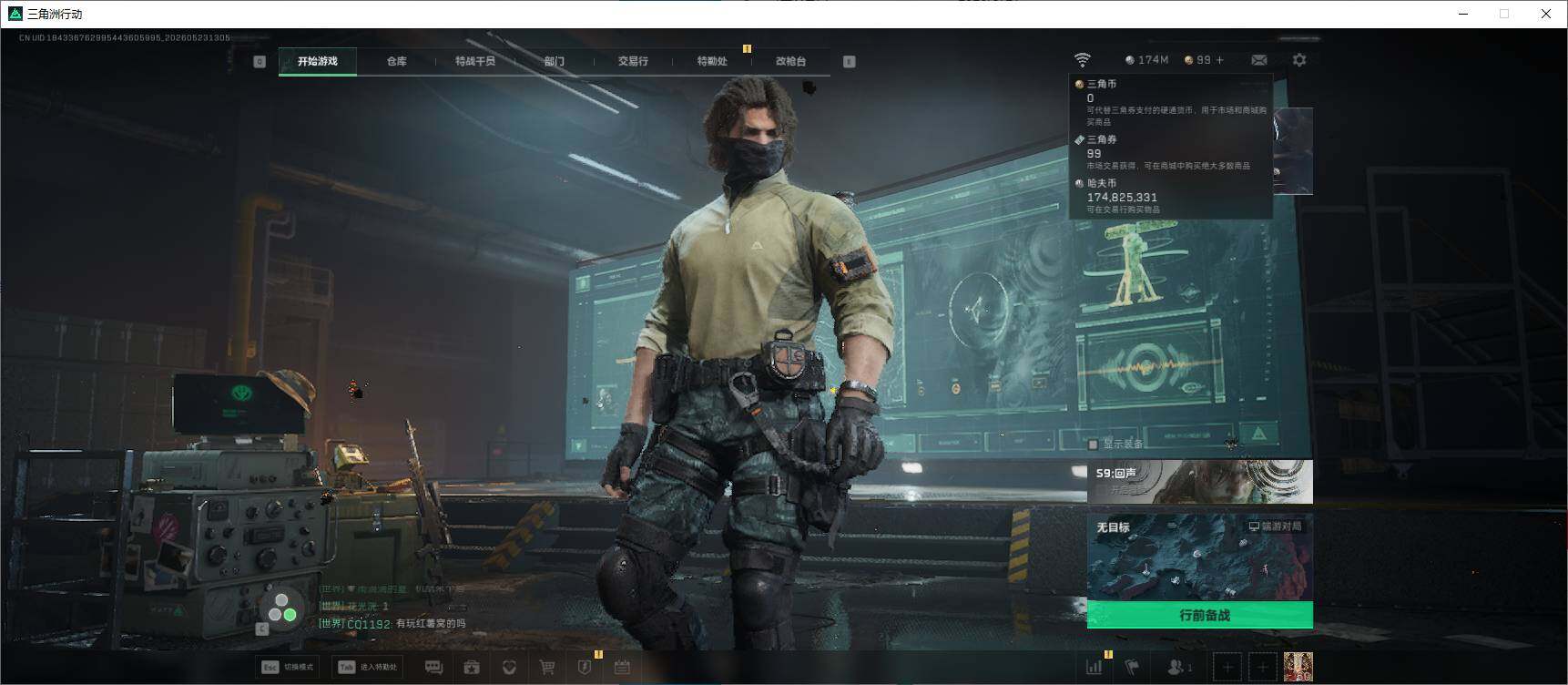Image resolution: width=1568 pixels, height=685 pixels.
Task: Click the 三角洲行动 app icon in title bar
Action: point(15,14)
